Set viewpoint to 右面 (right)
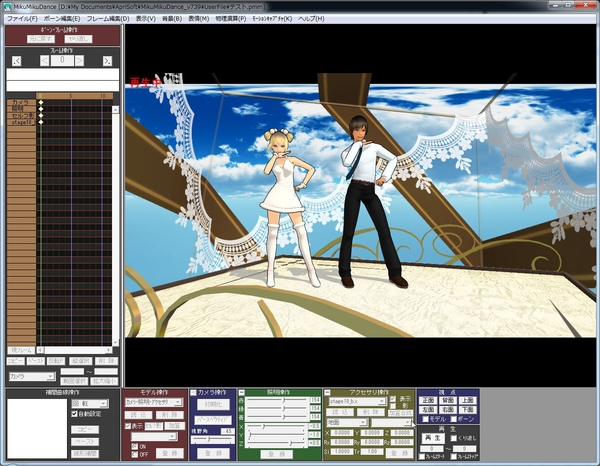600x466 pixels. point(448,410)
